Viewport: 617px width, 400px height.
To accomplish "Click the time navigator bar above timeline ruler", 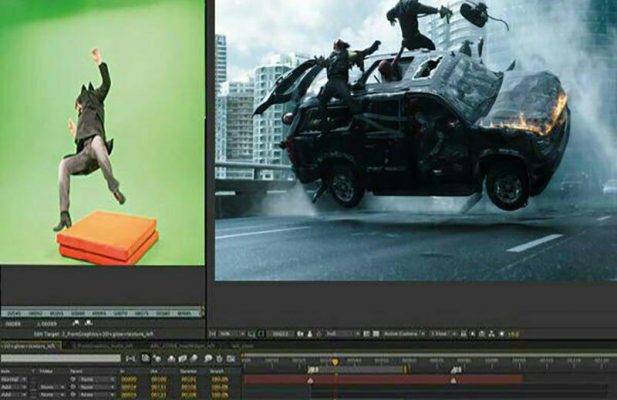I will tap(429, 355).
